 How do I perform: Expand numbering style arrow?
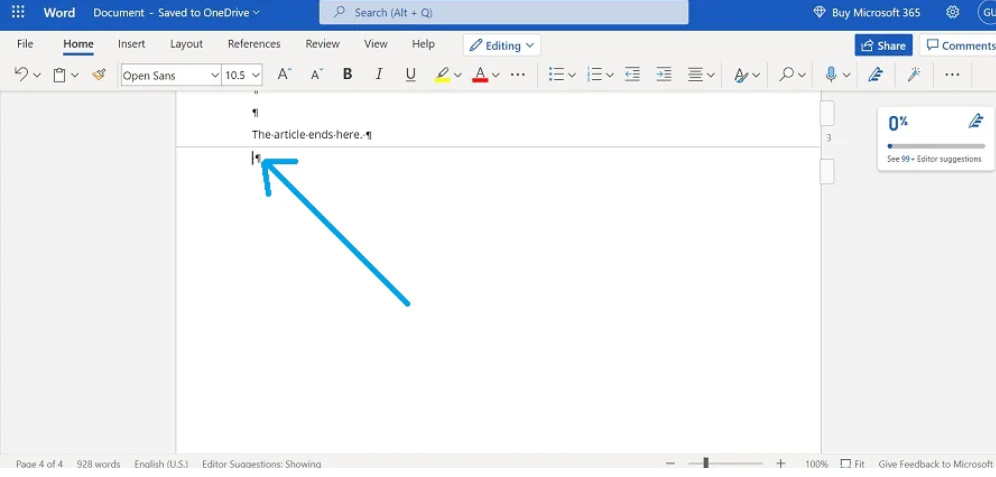coord(610,75)
